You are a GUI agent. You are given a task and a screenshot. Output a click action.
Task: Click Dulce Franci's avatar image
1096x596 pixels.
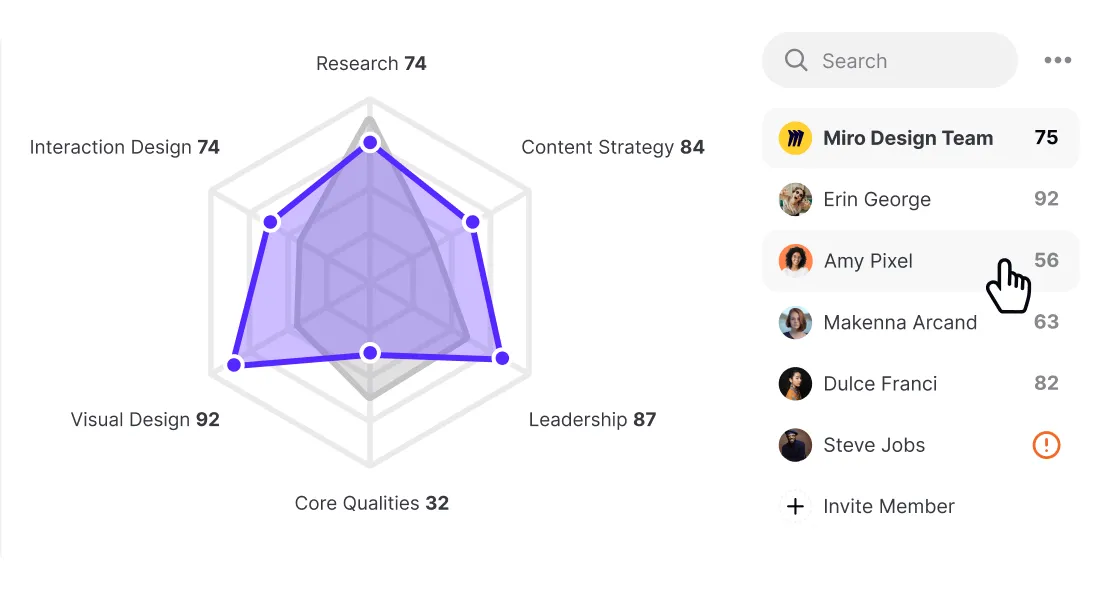click(795, 384)
